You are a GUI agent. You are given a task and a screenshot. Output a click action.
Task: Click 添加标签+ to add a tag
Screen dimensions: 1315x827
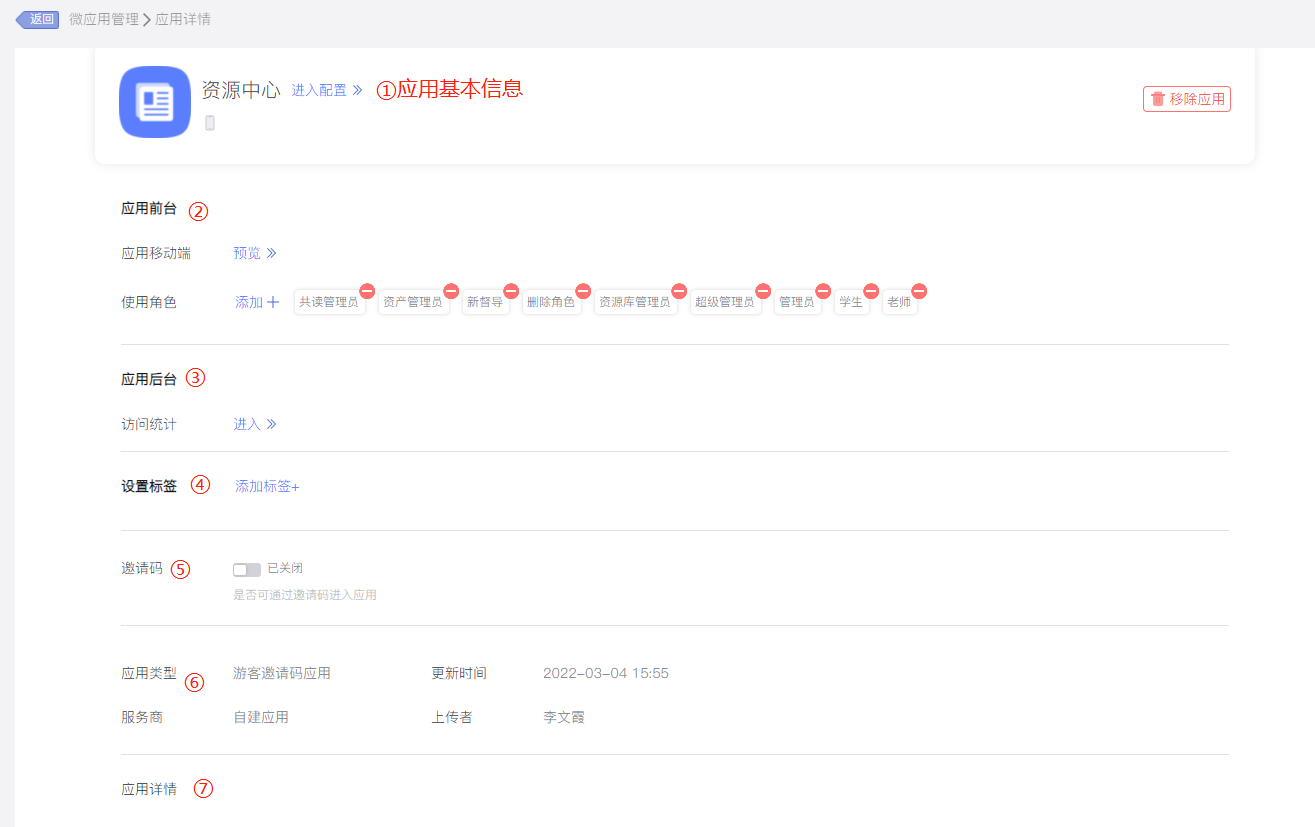pyautogui.click(x=267, y=486)
